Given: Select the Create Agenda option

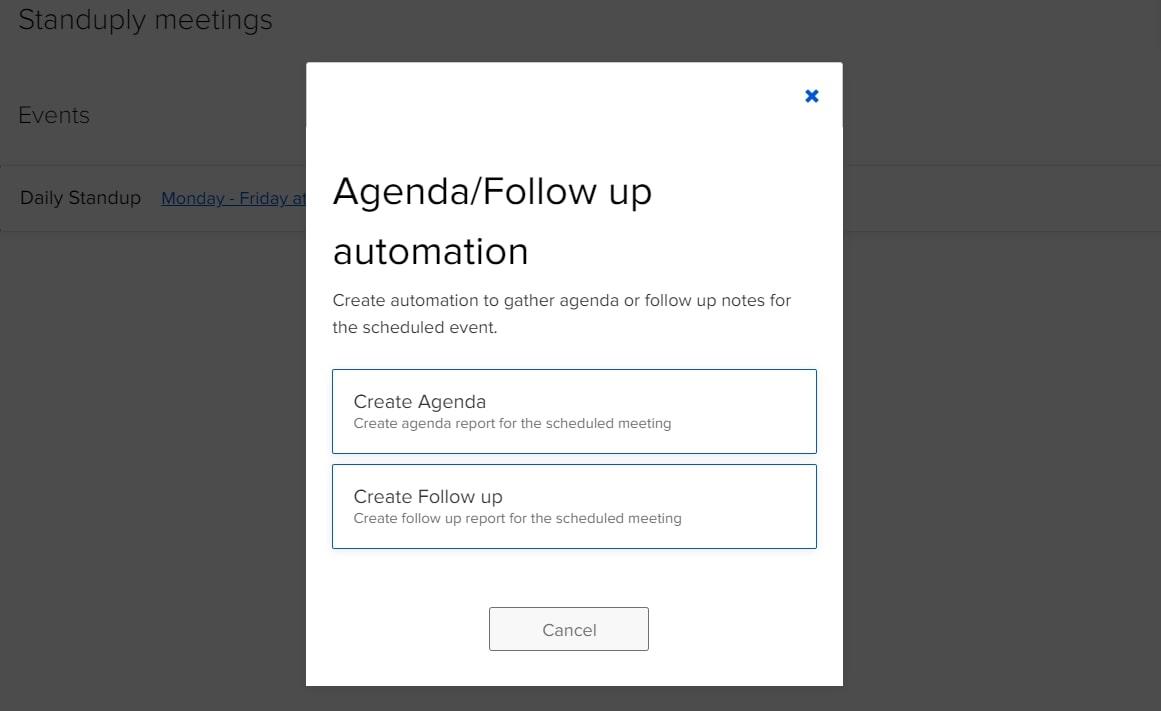Looking at the screenshot, I should point(574,411).
